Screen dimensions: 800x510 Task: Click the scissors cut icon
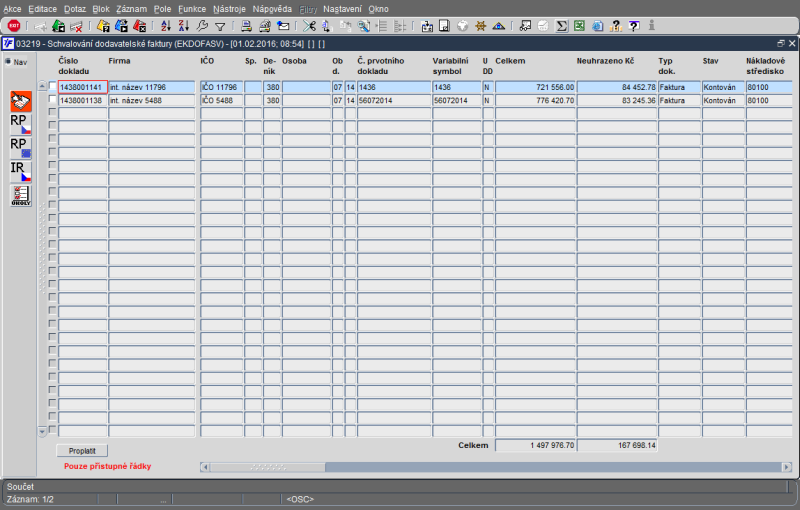coord(309,26)
